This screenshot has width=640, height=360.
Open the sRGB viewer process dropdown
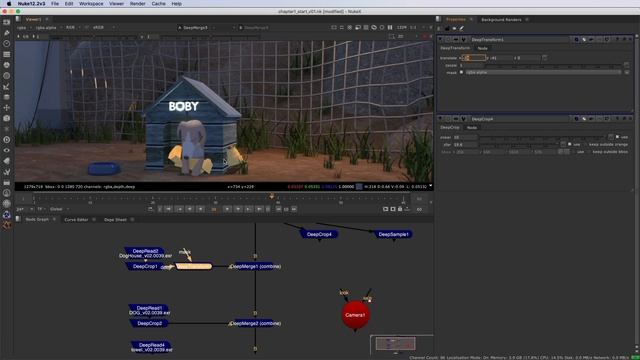coord(102,28)
